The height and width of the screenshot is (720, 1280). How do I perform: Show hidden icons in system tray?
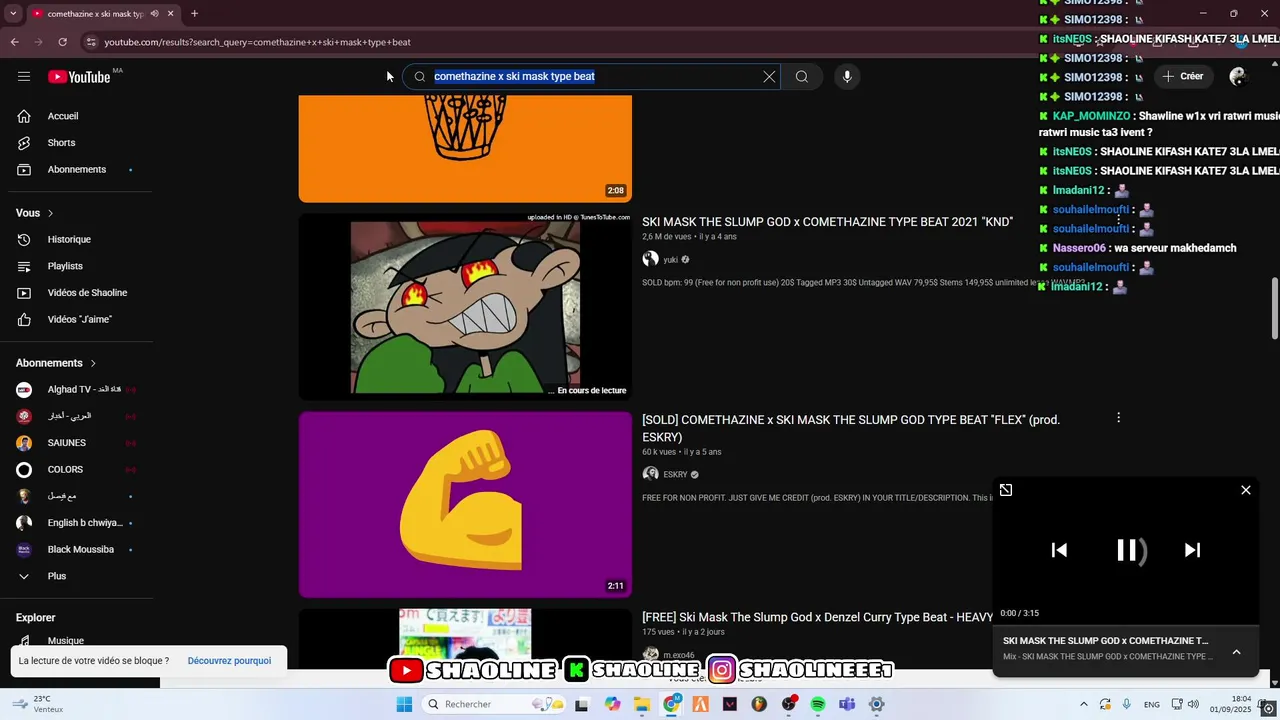pyautogui.click(x=1084, y=704)
